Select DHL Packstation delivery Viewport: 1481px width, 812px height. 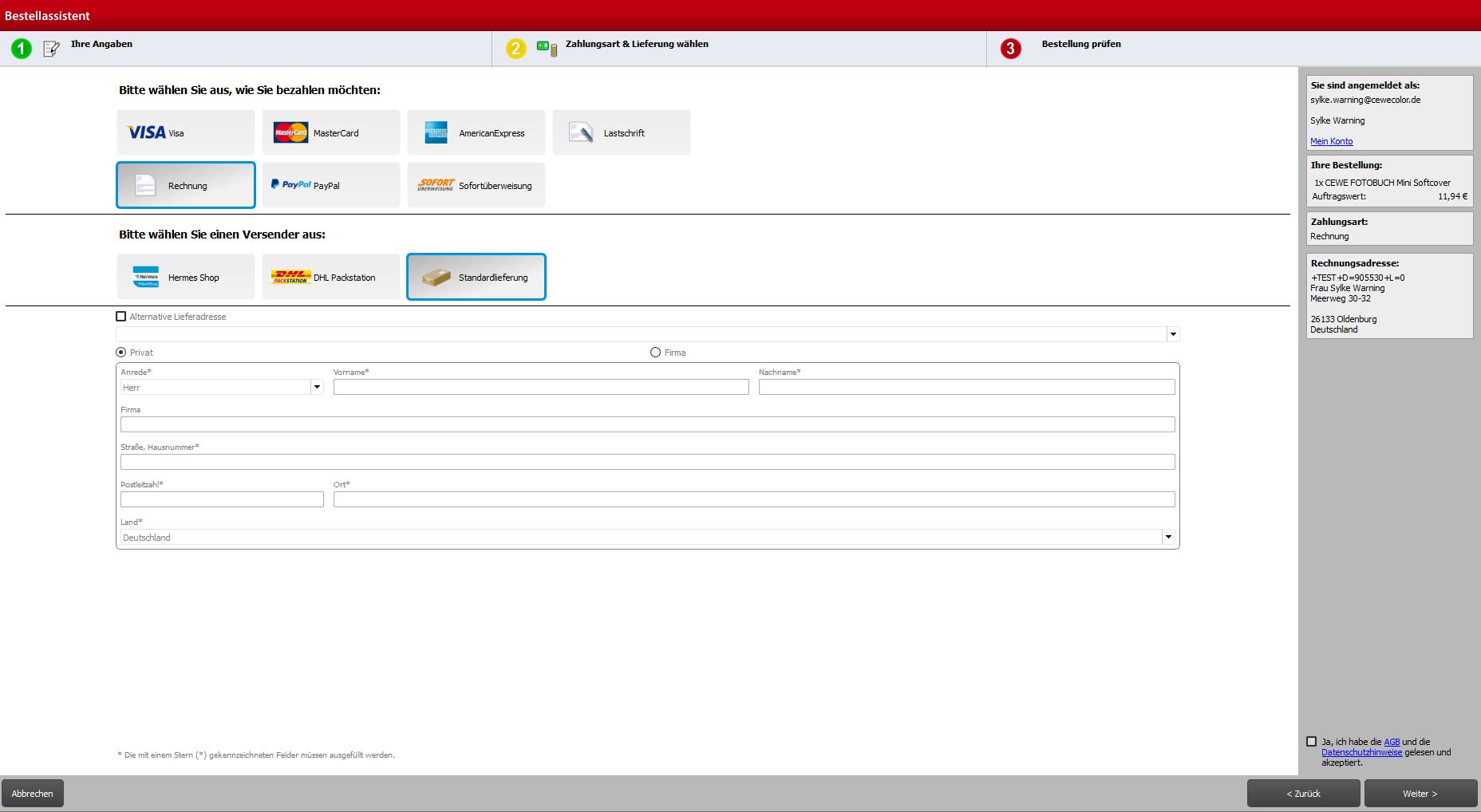[x=330, y=277]
